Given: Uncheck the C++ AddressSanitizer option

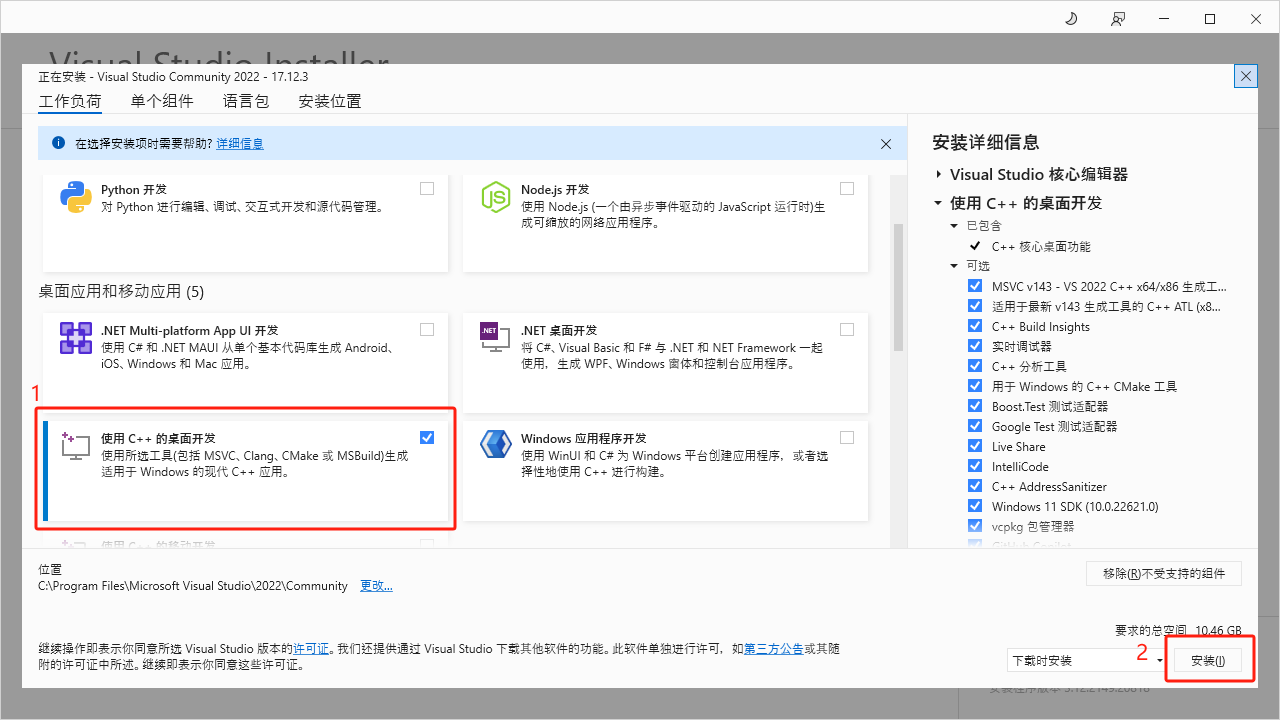Looking at the screenshot, I should tap(975, 486).
